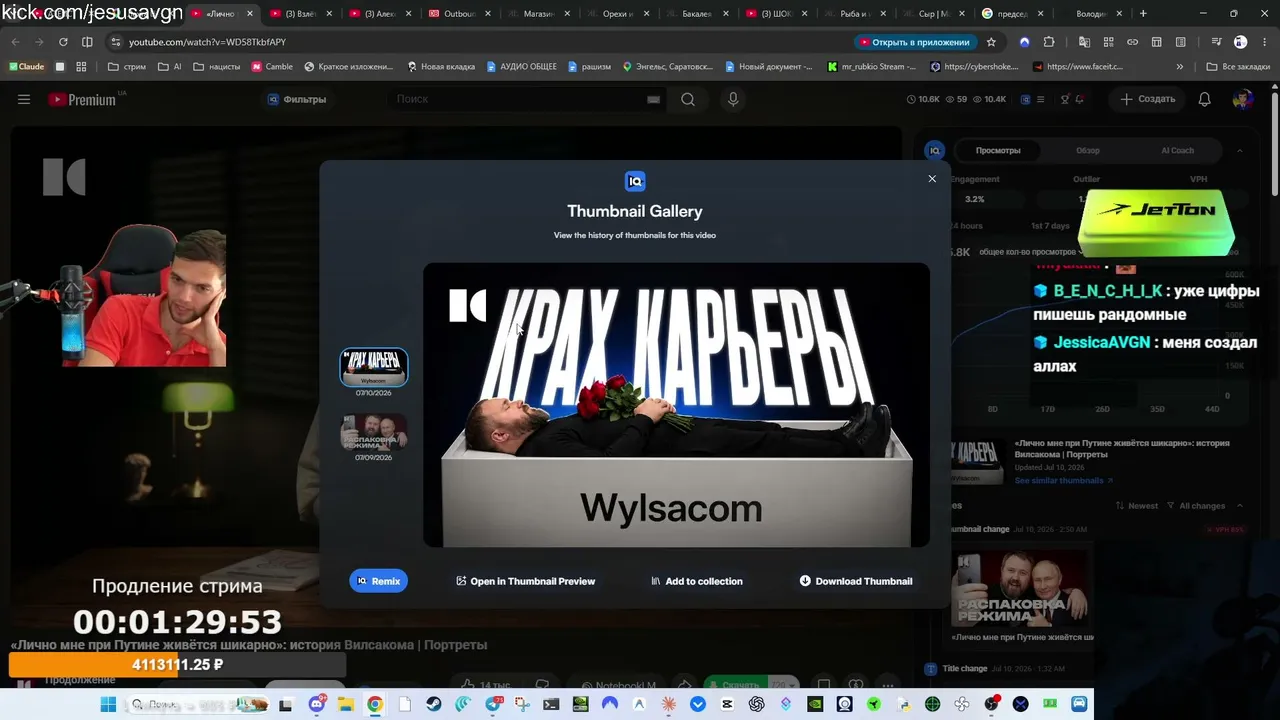Open the Все закладки folder
Image resolution: width=1280 pixels, height=720 pixels.
(x=1237, y=67)
